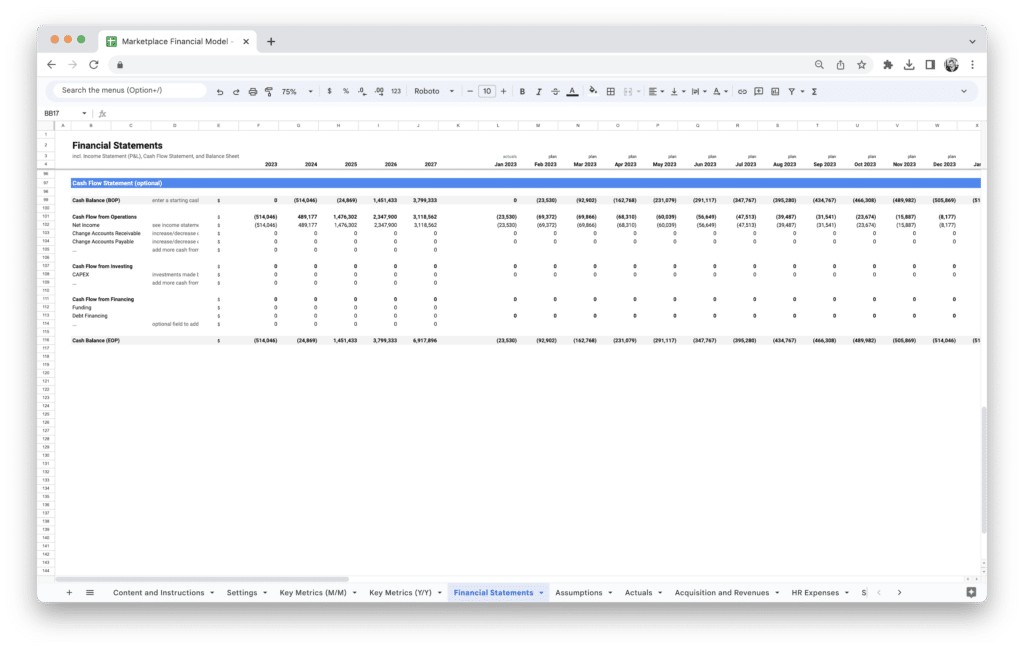Viewport: 1024px width, 651px height.
Task: Click the Functions sigma icon
Action: click(814, 91)
